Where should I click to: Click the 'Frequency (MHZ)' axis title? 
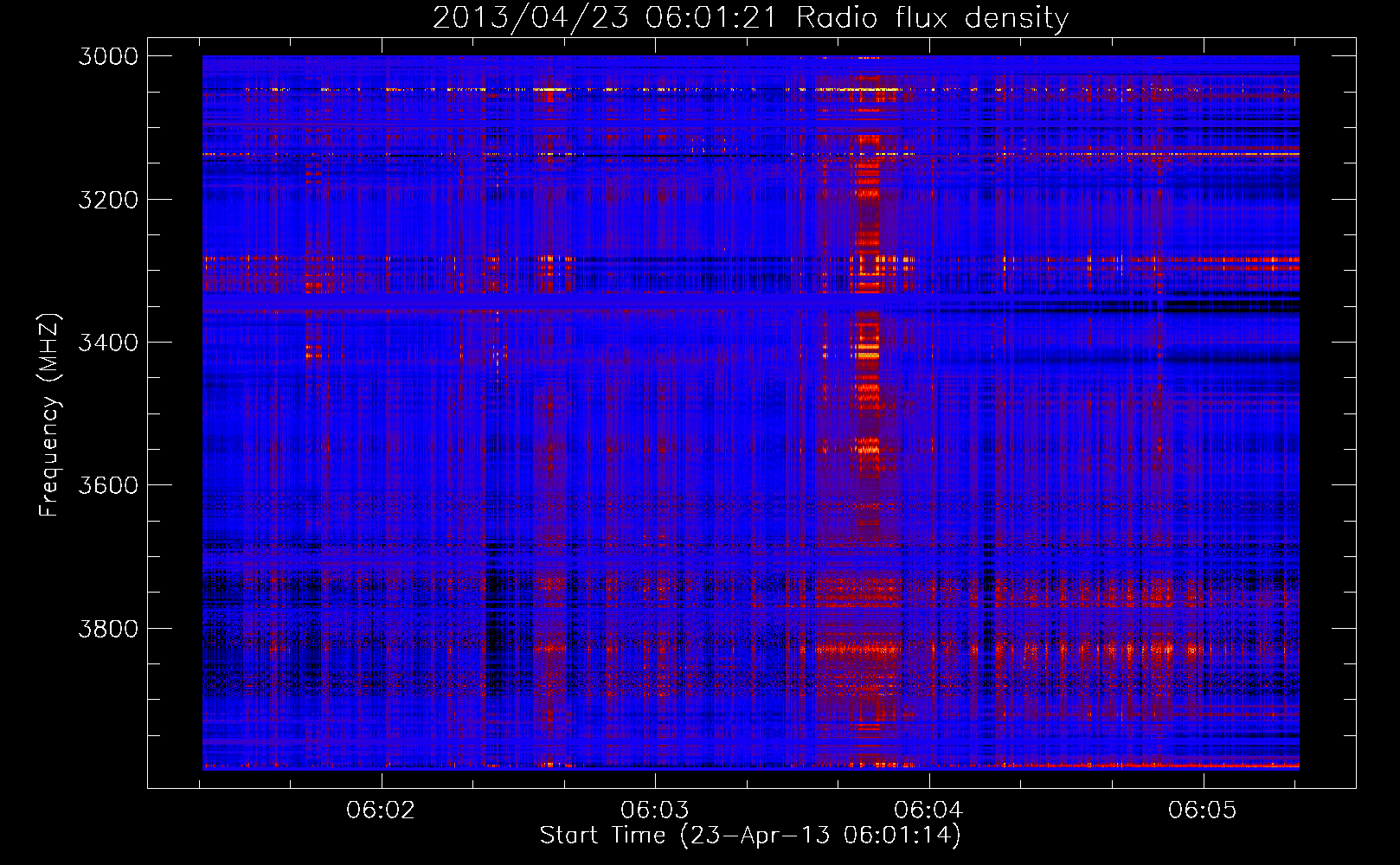point(49,415)
